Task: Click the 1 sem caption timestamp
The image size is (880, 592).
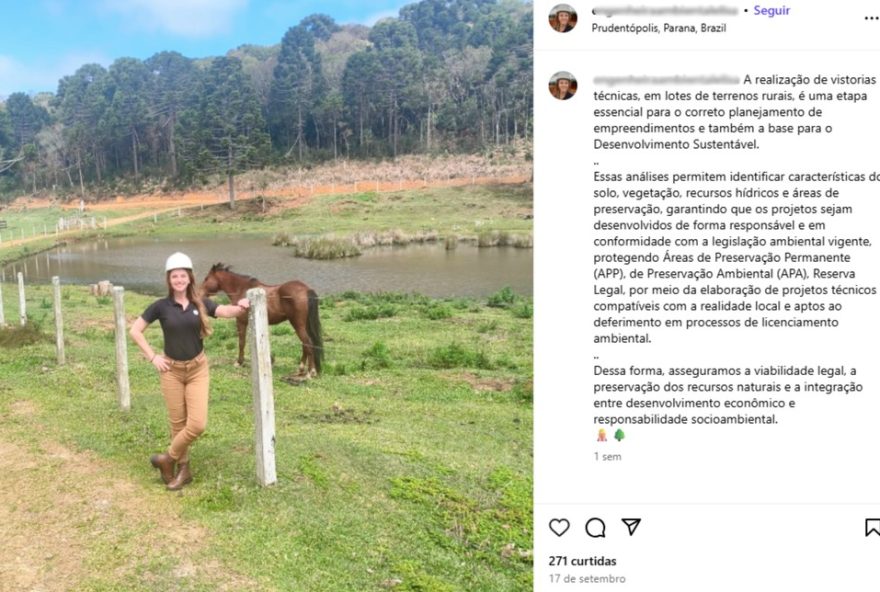Action: coord(607,456)
